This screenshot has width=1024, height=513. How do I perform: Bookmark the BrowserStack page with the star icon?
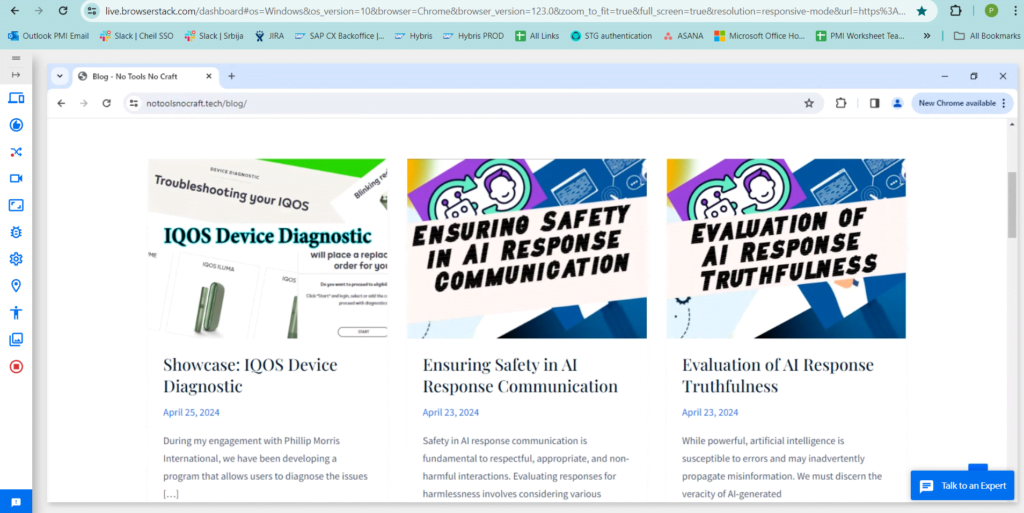pos(921,11)
